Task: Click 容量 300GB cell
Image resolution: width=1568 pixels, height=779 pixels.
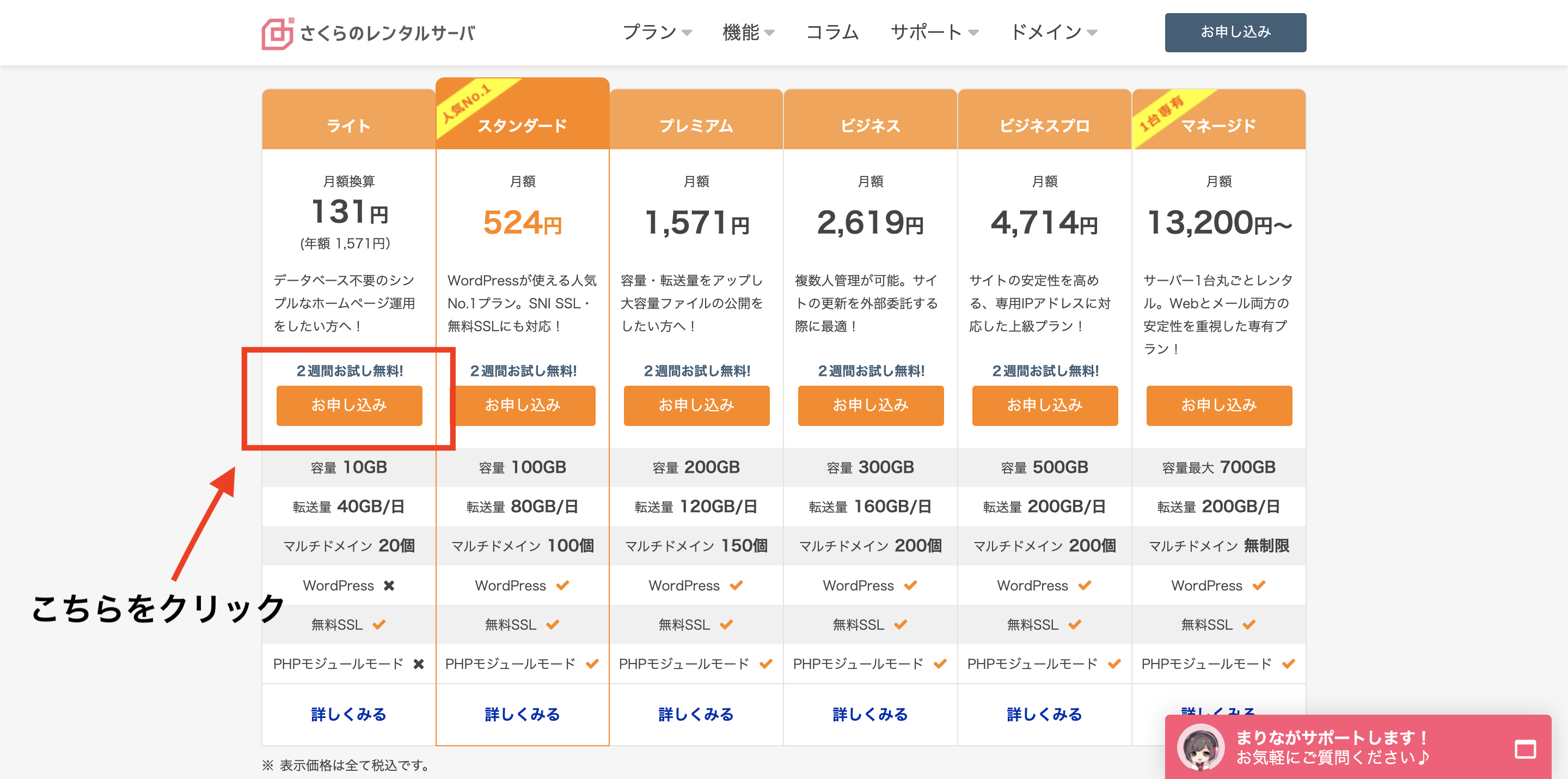Action: tap(871, 467)
